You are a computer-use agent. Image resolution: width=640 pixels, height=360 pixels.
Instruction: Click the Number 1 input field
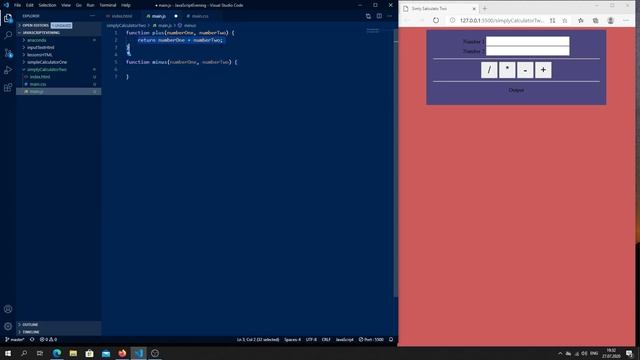tap(527, 41)
